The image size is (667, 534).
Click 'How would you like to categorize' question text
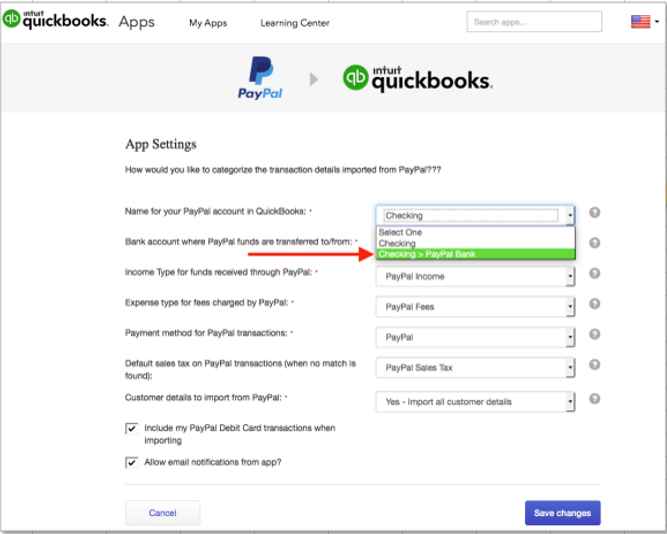(x=283, y=170)
